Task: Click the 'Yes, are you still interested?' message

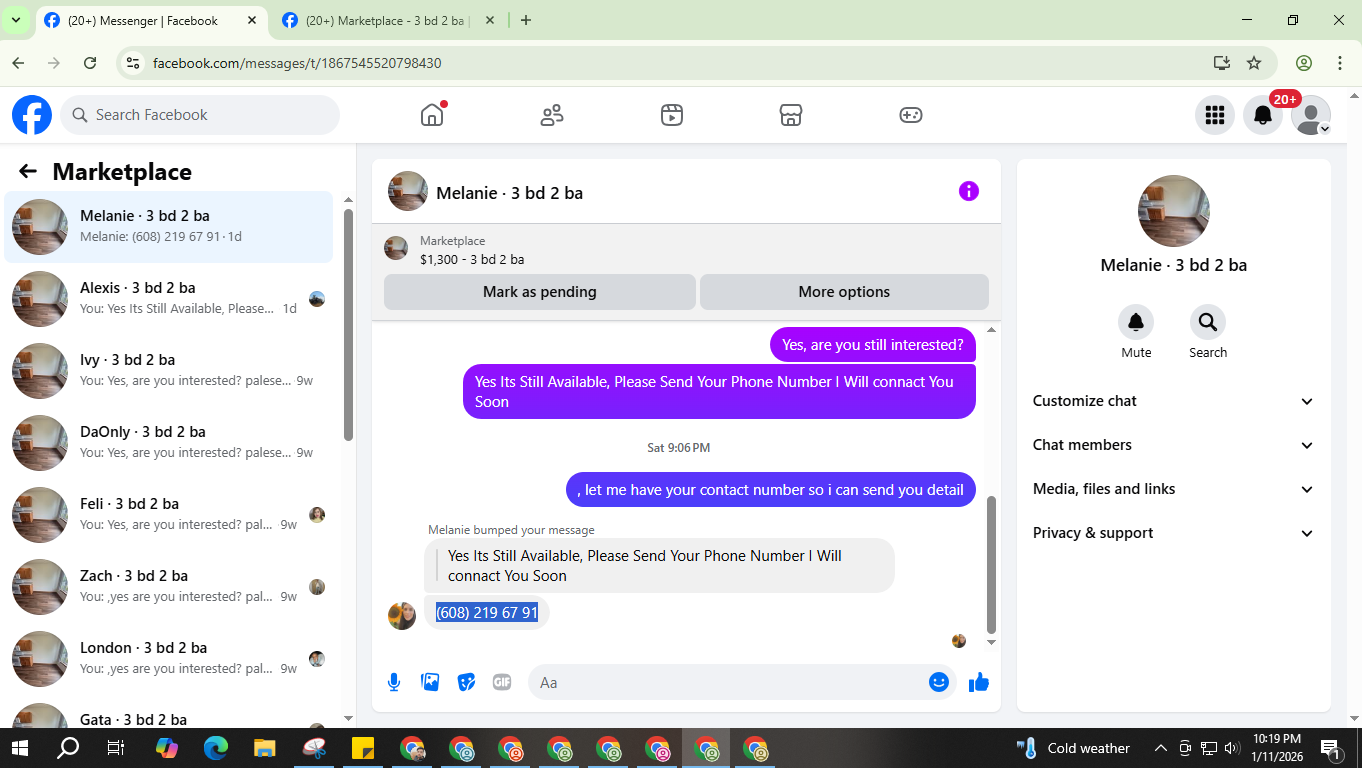Action: pyautogui.click(x=873, y=345)
